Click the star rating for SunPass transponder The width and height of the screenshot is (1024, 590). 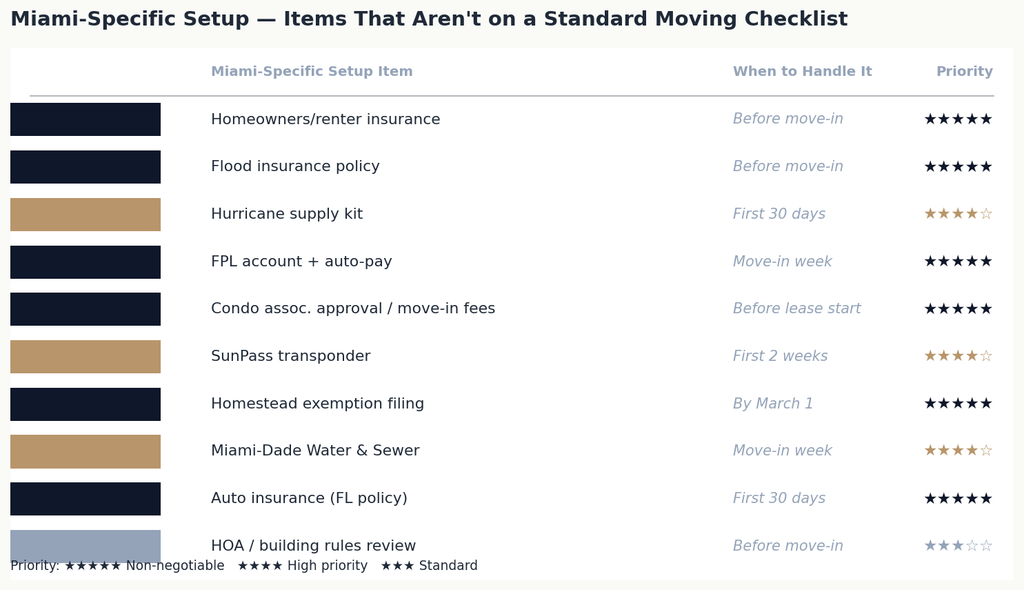[958, 356]
